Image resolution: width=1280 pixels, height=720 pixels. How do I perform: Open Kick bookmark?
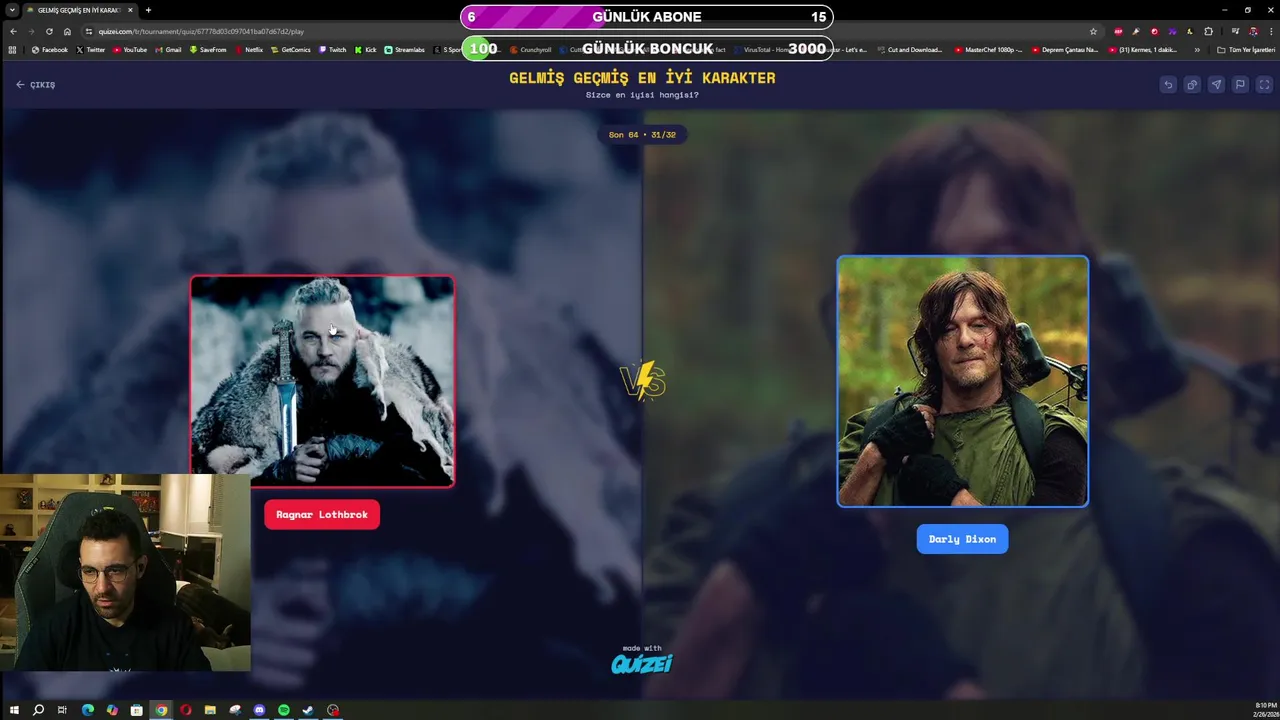(x=365, y=50)
